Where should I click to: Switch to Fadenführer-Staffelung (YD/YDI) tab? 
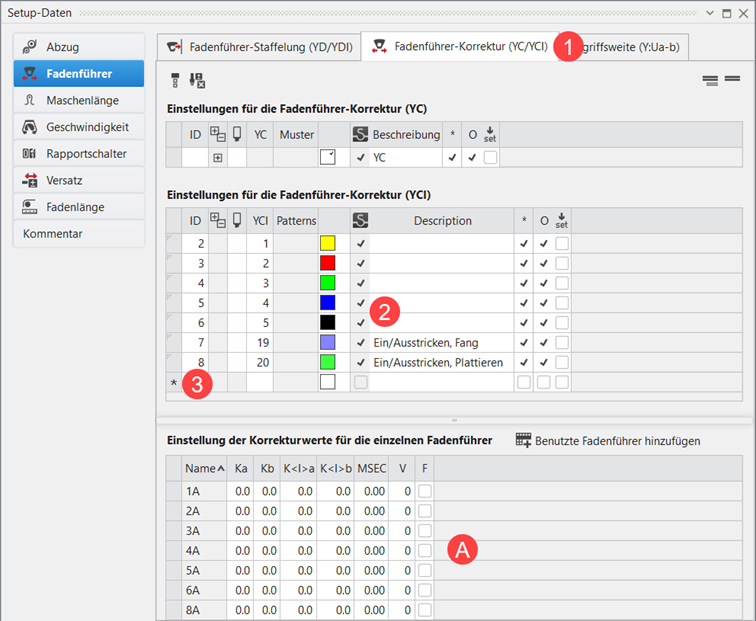pyautogui.click(x=258, y=47)
